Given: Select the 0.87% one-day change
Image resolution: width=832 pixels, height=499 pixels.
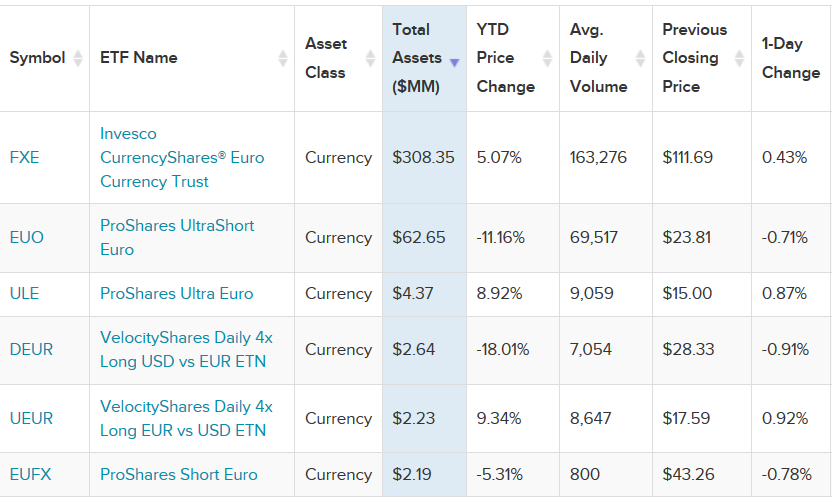Looking at the screenshot, I should point(784,294).
